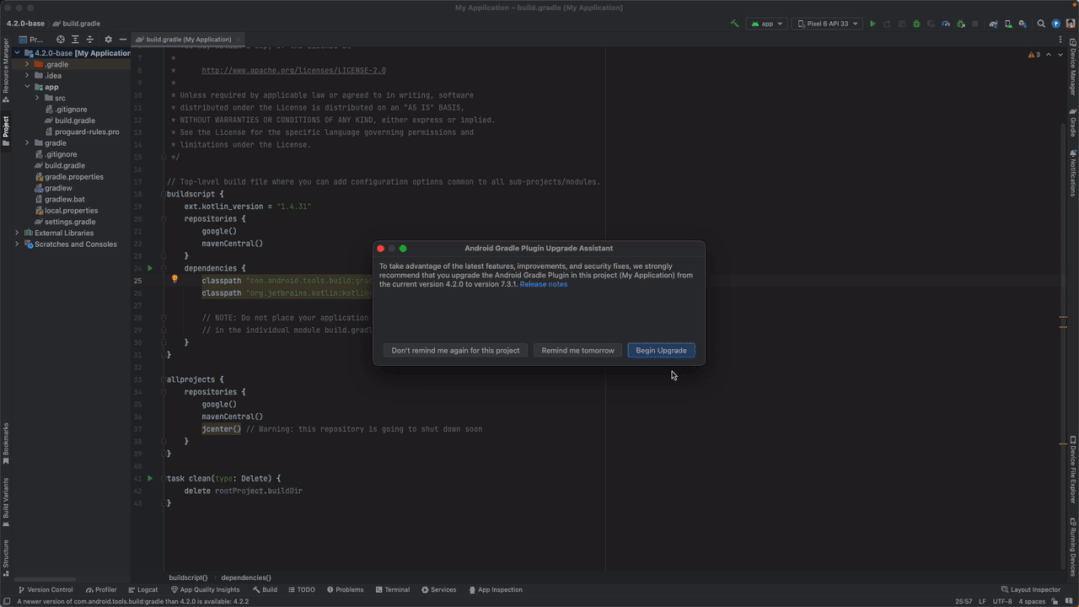This screenshot has width=1079, height=607.
Task: Expand the External Libraries tree node
Action: (x=17, y=233)
